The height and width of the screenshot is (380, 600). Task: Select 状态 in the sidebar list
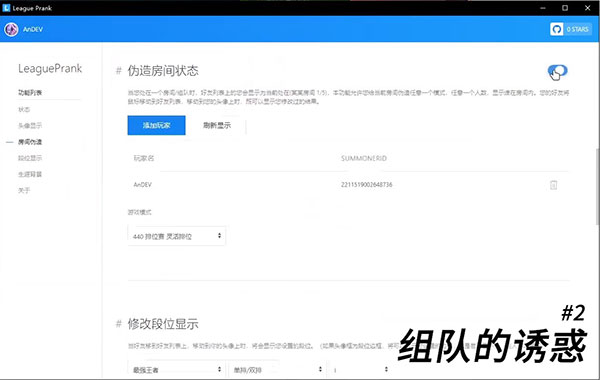24,109
